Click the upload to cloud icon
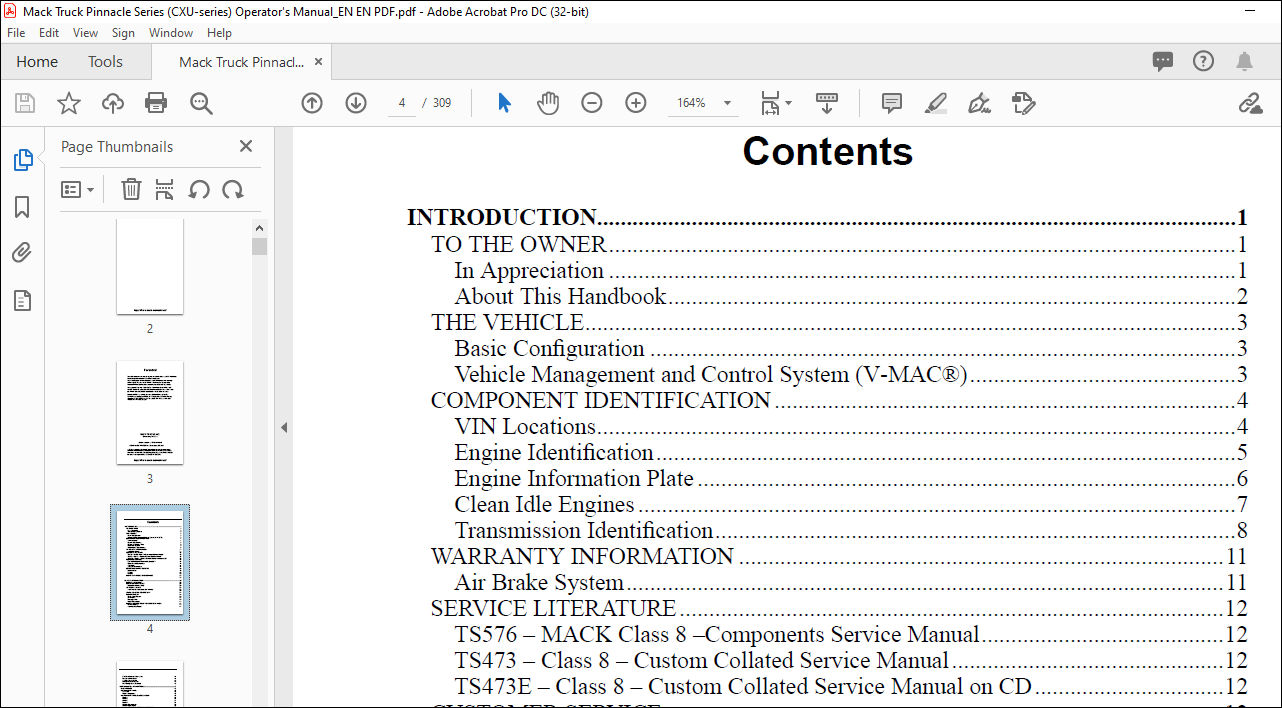Screen dimensions: 1282x708 pos(113,103)
